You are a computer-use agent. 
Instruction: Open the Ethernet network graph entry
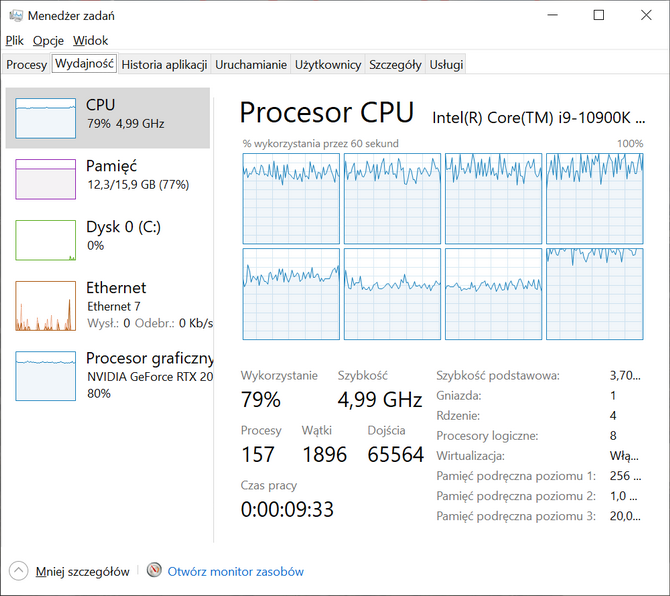coord(108,305)
